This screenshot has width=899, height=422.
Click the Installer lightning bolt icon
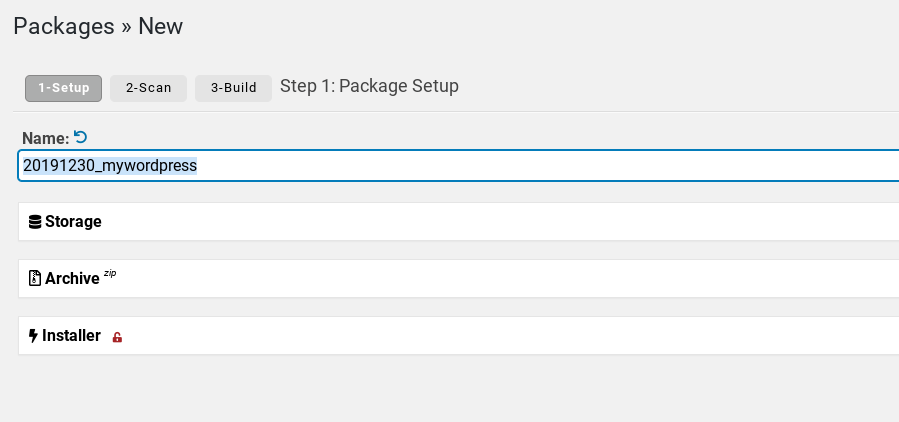(33, 336)
